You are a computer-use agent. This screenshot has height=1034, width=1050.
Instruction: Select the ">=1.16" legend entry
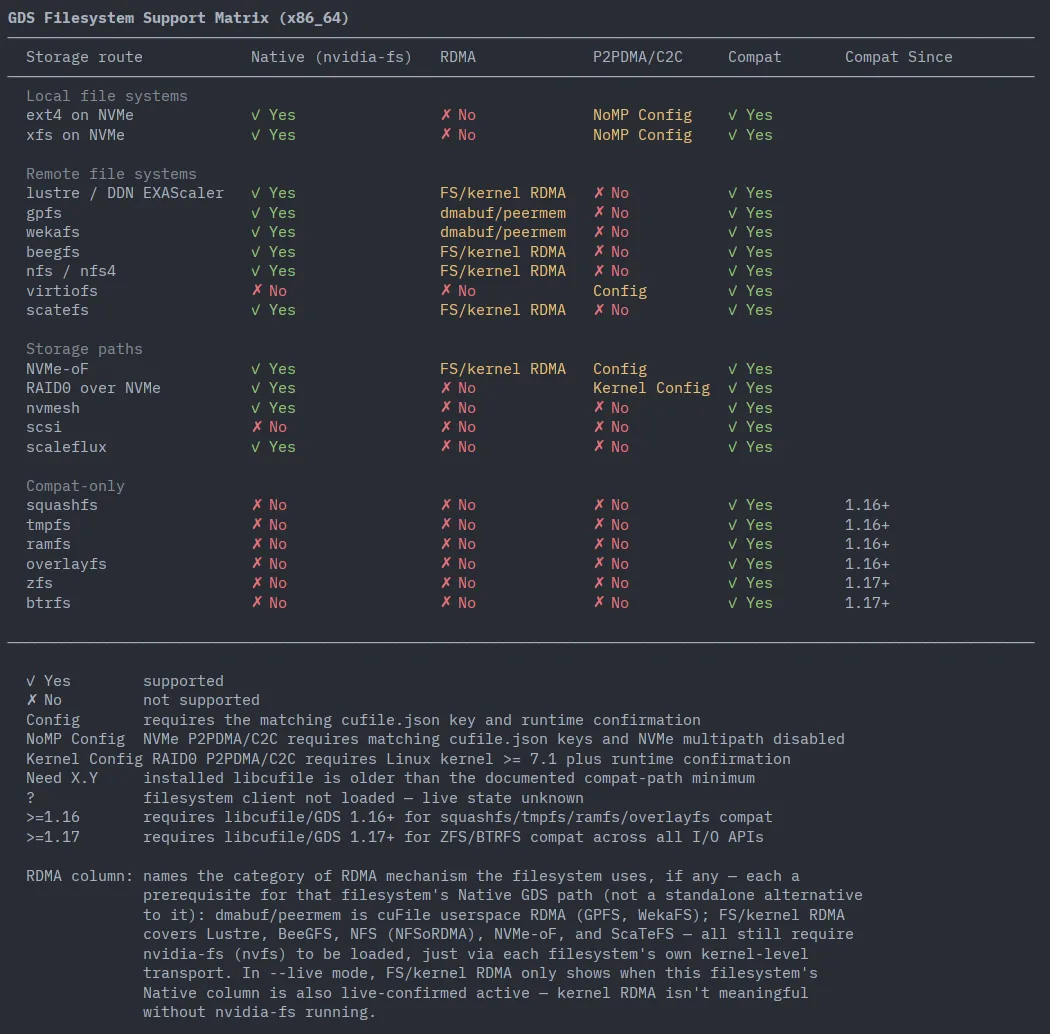coord(53,817)
